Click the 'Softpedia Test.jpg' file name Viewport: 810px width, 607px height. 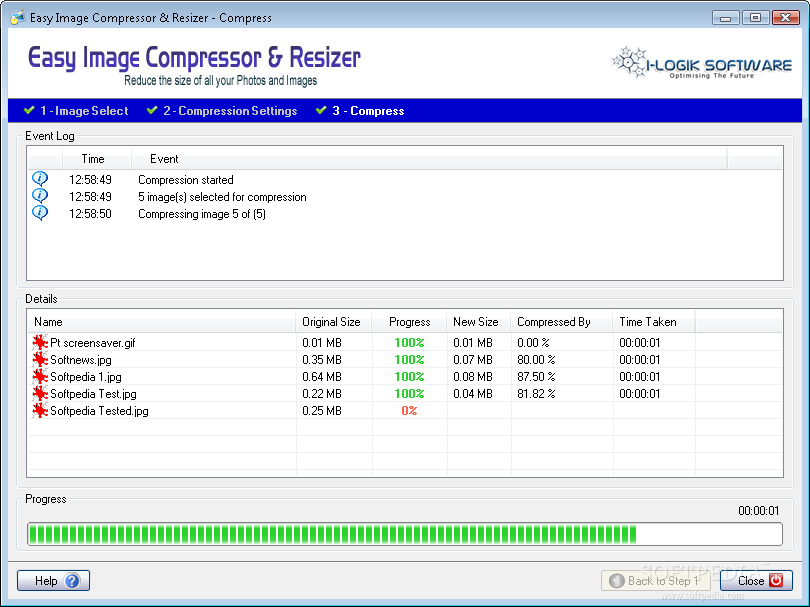click(94, 394)
